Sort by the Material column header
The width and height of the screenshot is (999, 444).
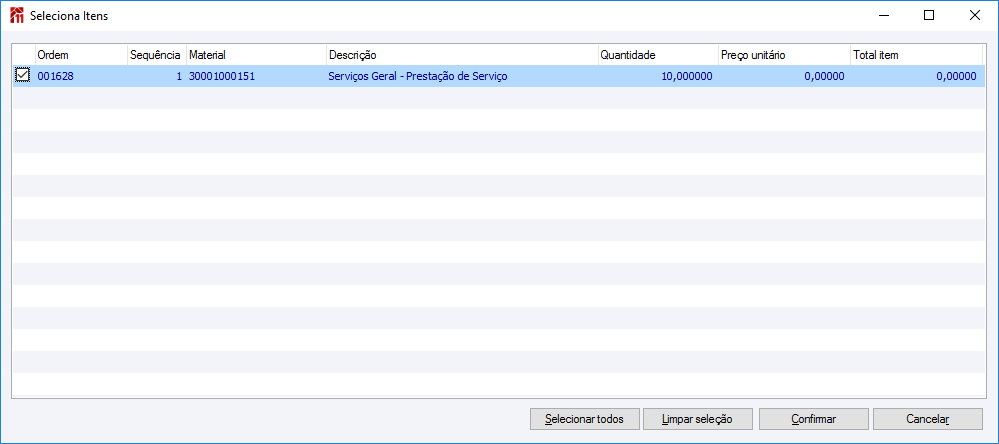pyautogui.click(x=255, y=54)
